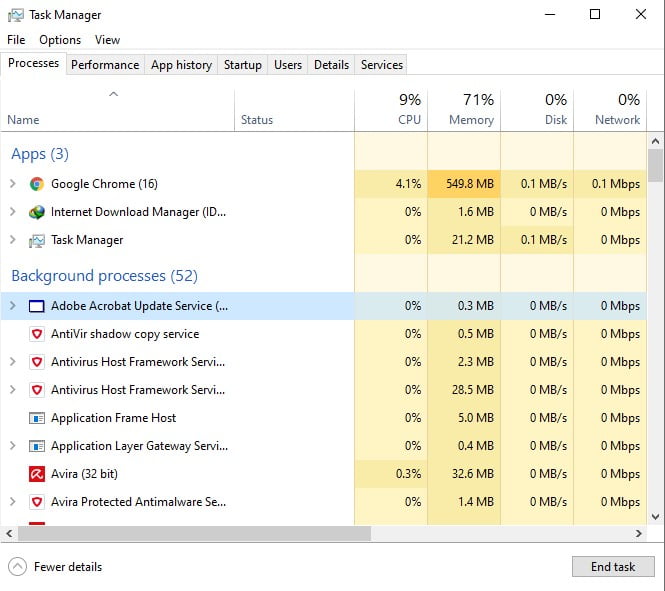Sort processes by Network column
This screenshot has height=591, width=665.
(x=610, y=110)
